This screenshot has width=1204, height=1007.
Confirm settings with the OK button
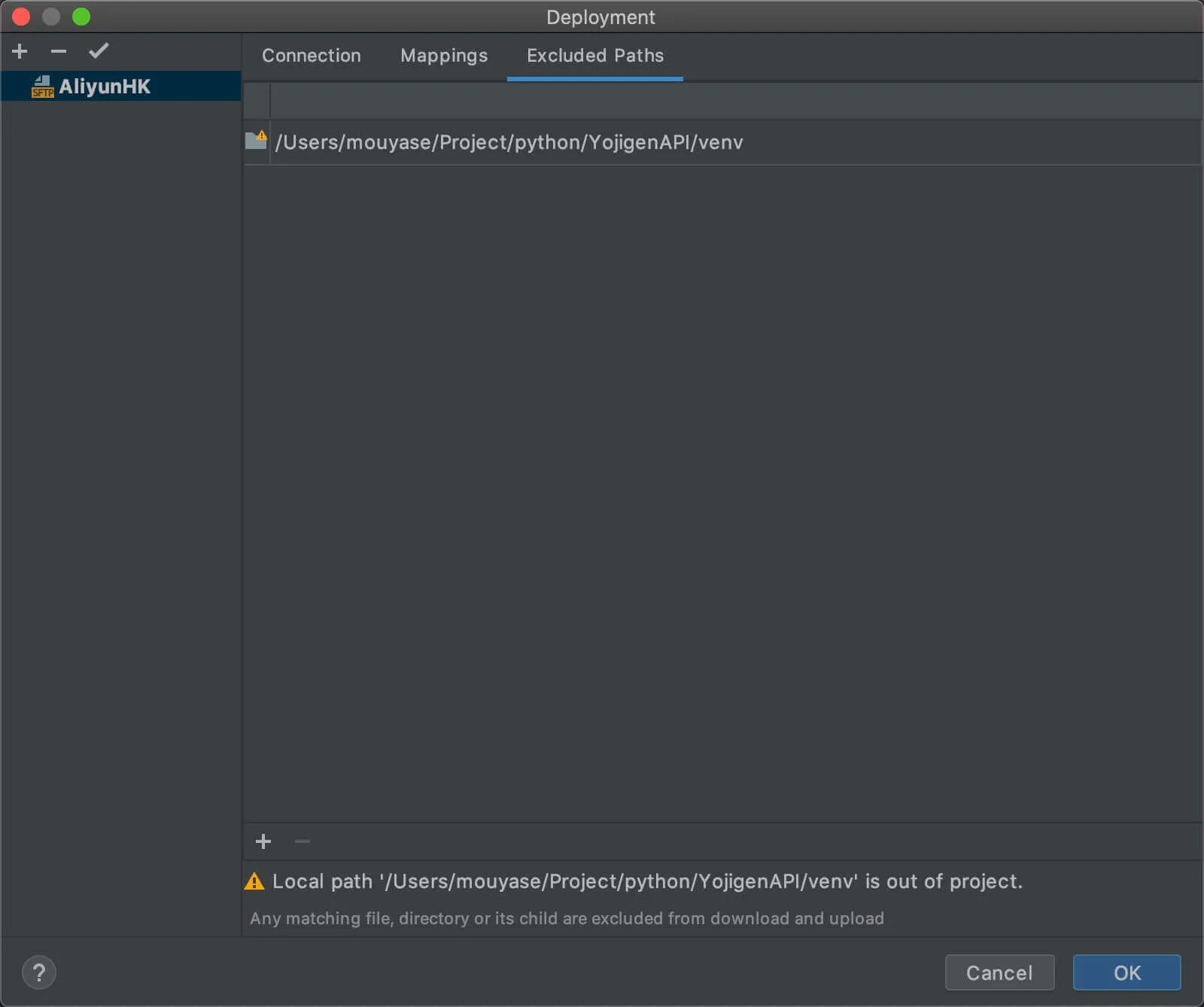(x=1126, y=972)
